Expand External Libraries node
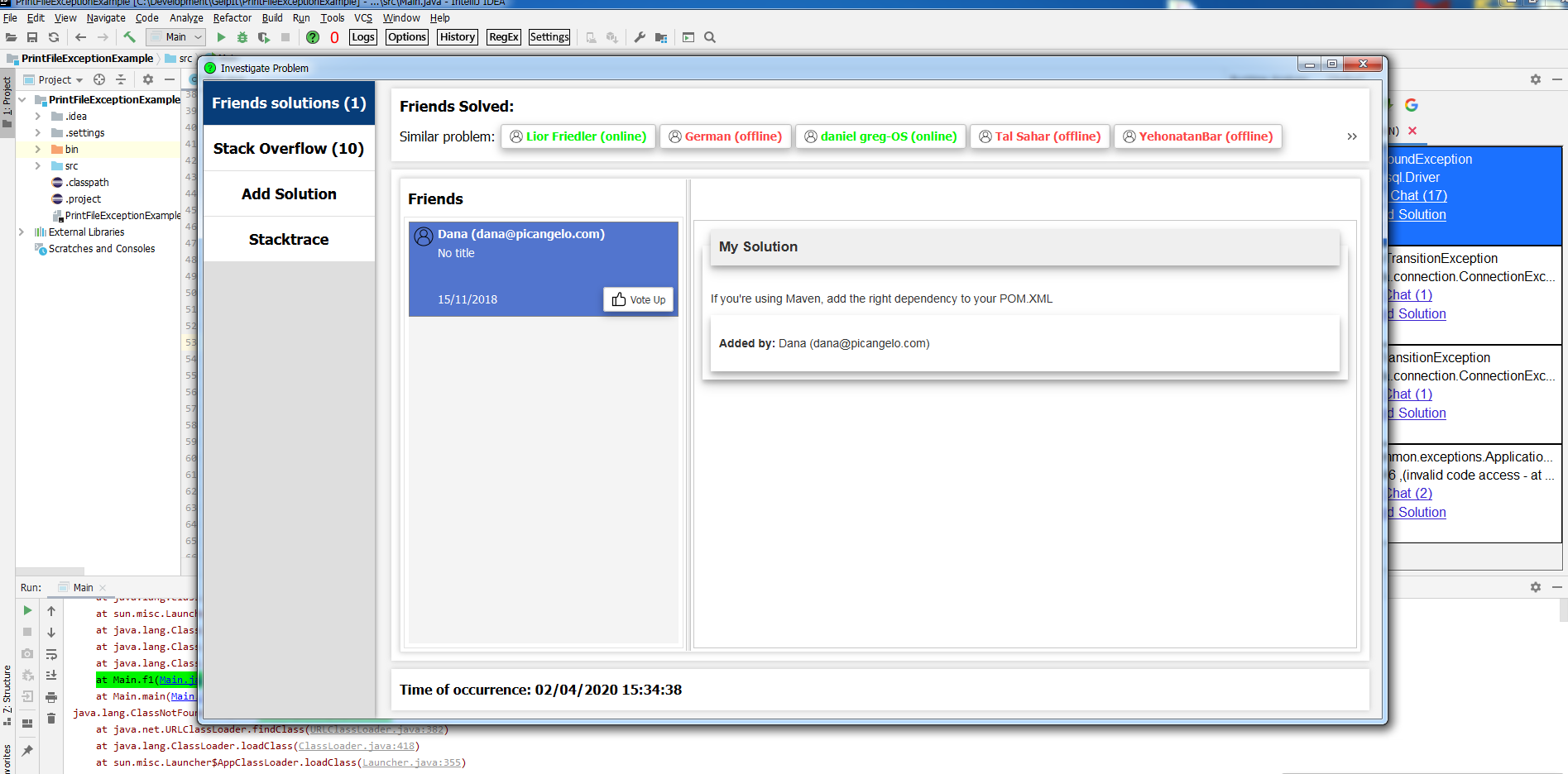The image size is (1568, 774). click(x=22, y=232)
